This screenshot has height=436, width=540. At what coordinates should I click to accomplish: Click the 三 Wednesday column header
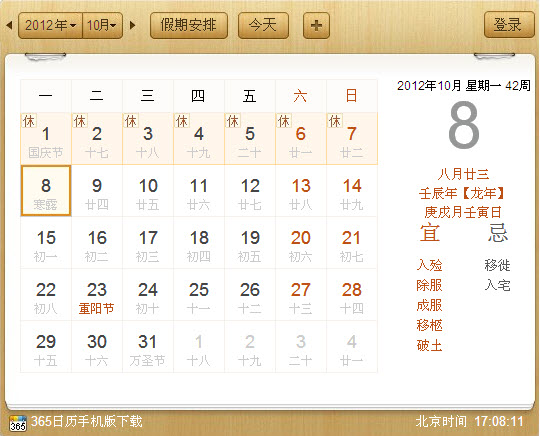pos(148,96)
